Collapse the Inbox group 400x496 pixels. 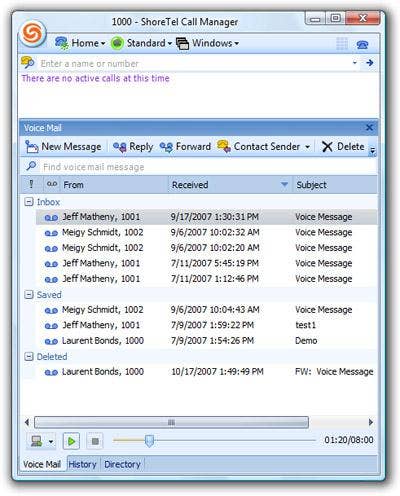[29, 202]
